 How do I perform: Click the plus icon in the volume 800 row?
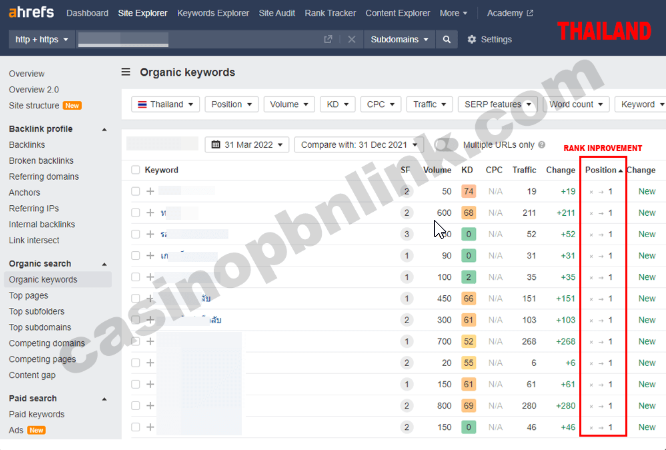pos(150,405)
